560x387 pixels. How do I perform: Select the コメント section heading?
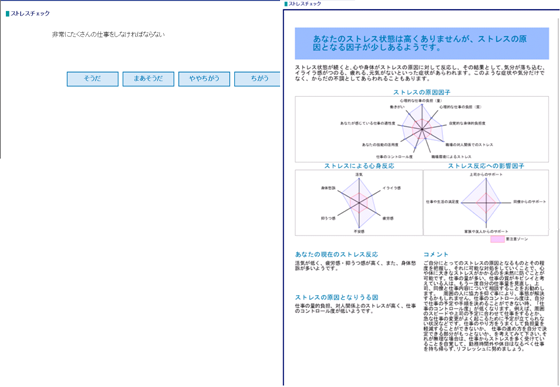tap(436, 255)
